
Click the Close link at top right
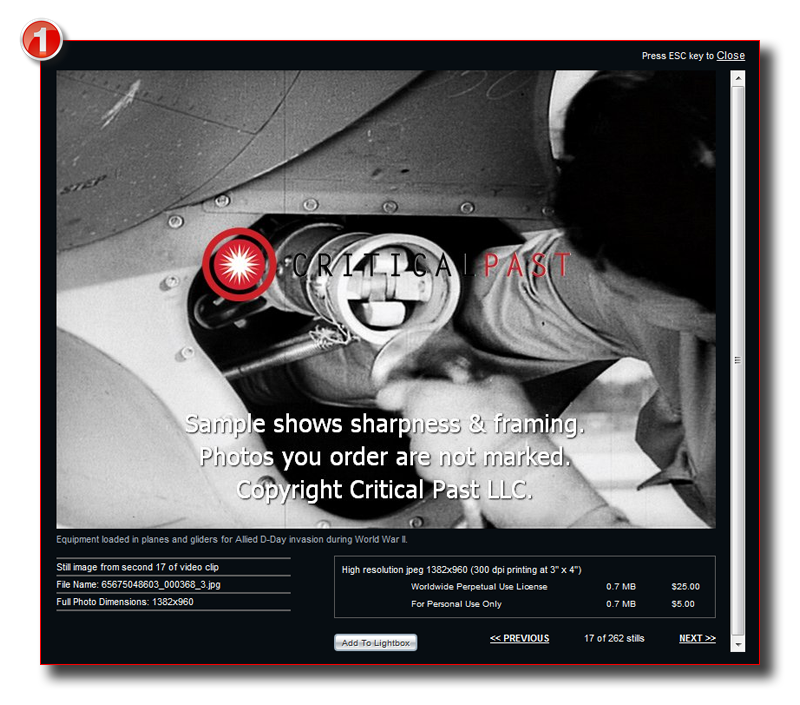[730, 56]
